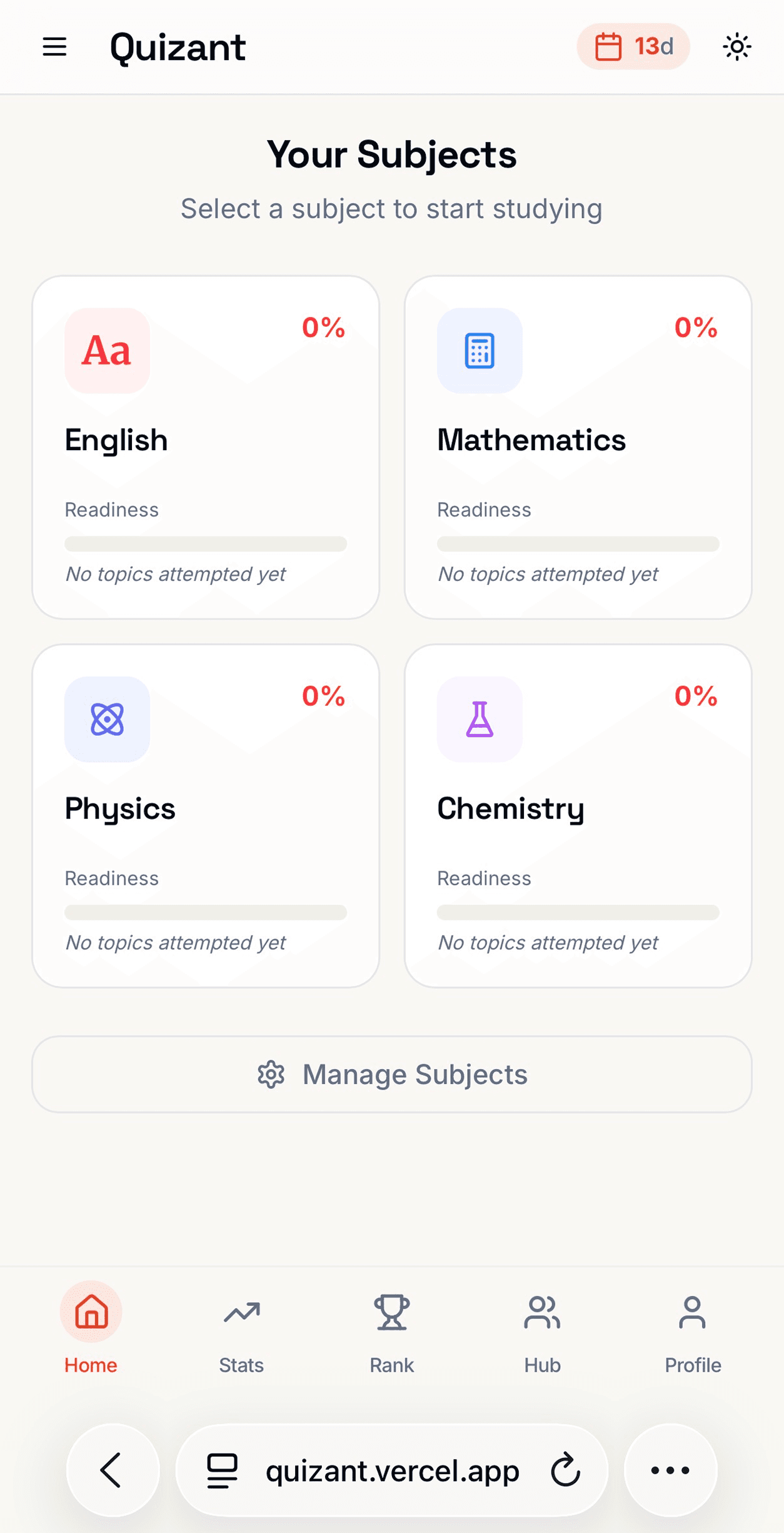Viewport: 784px width, 1533px height.
Task: Tap the 13d exam countdown badge
Action: 633,47
